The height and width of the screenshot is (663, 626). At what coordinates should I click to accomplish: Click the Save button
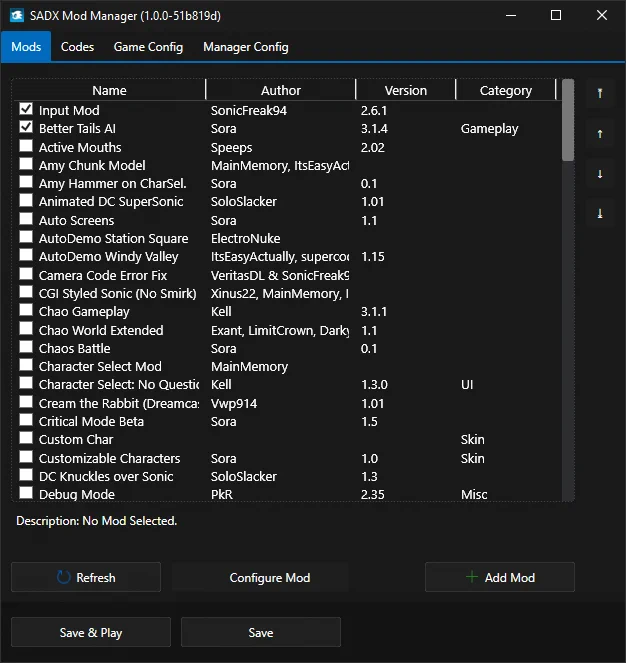pyautogui.click(x=261, y=633)
